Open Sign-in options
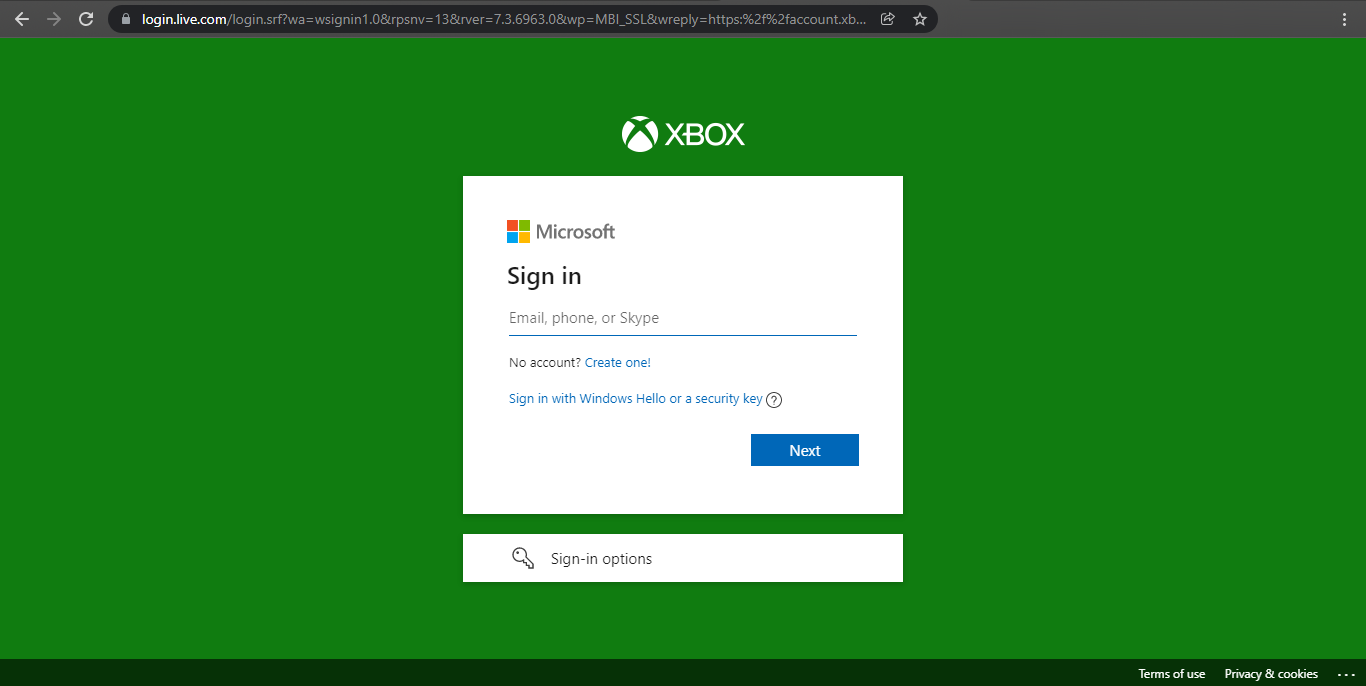Screen dimensions: 1366x686 click(x=683, y=558)
